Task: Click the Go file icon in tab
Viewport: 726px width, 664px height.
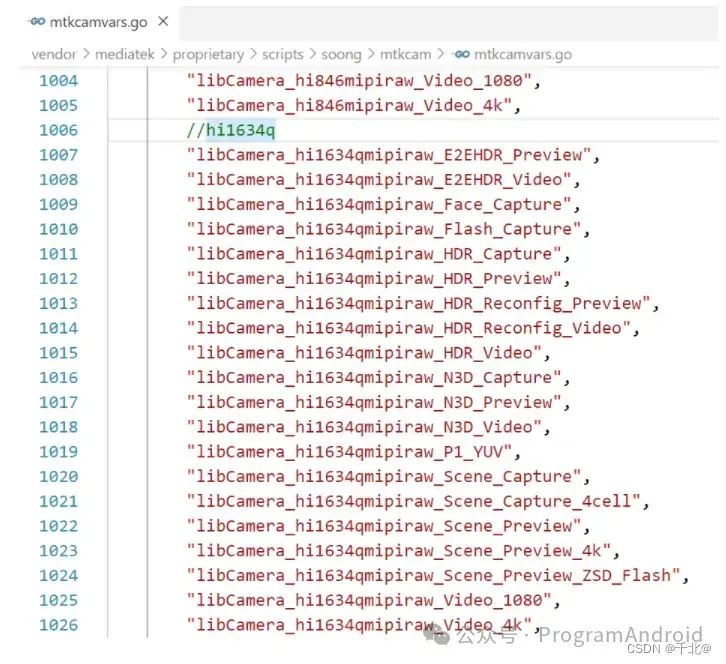Action: 37,21
